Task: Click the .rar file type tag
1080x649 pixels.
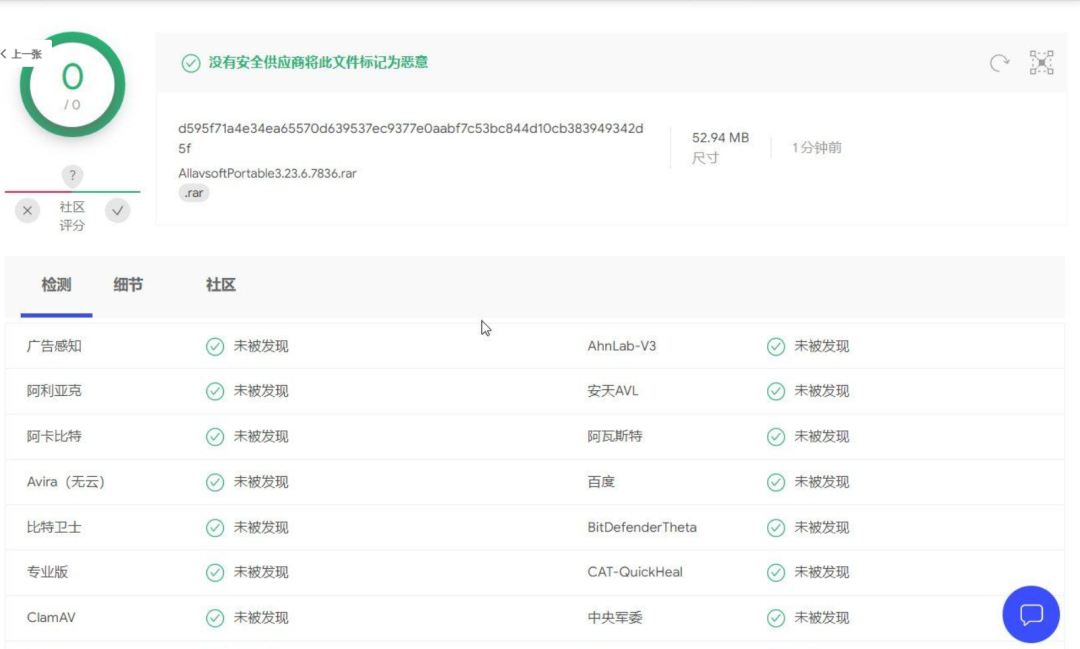Action: click(x=193, y=192)
